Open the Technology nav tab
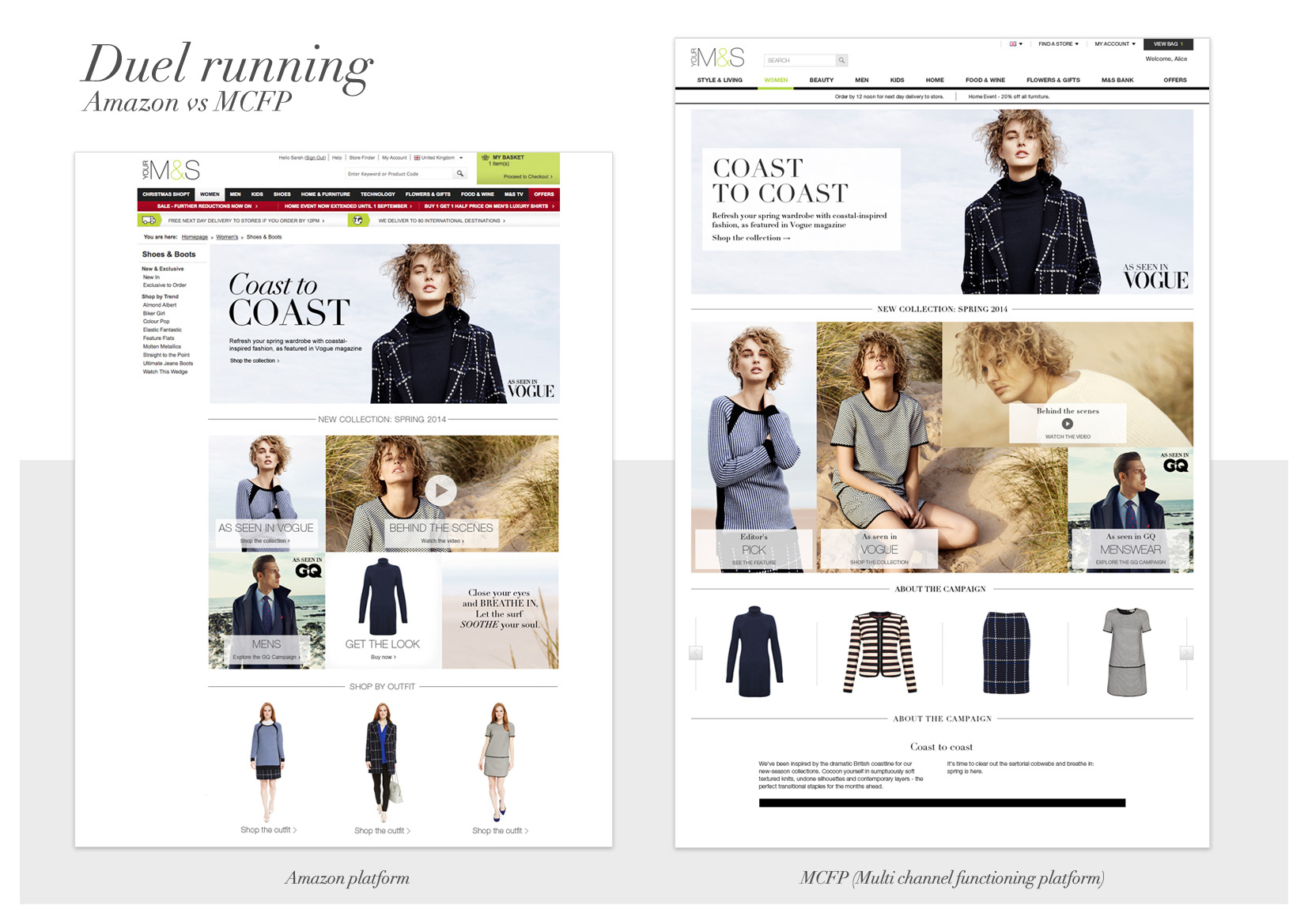The height and width of the screenshot is (924, 1308). click(x=378, y=194)
